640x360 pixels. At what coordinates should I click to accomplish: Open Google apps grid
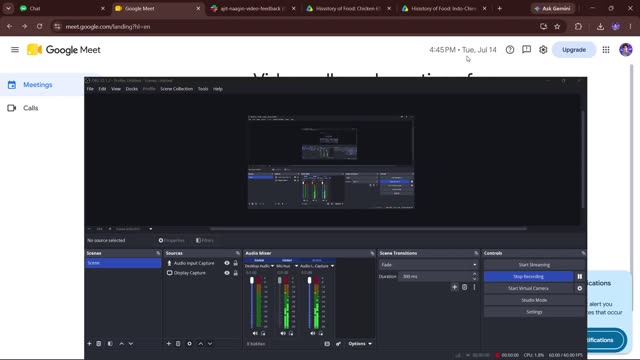[606, 50]
